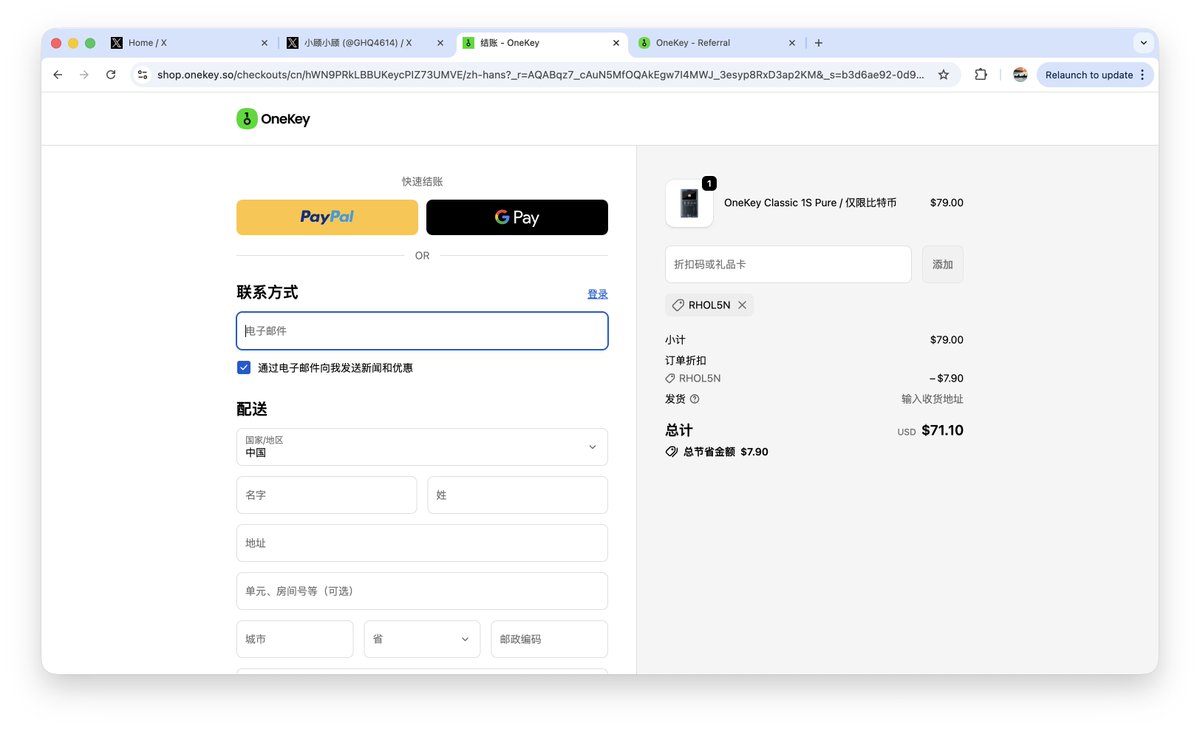Click the 地址 address field
Image resolution: width=1200 pixels, height=729 pixels.
[422, 543]
